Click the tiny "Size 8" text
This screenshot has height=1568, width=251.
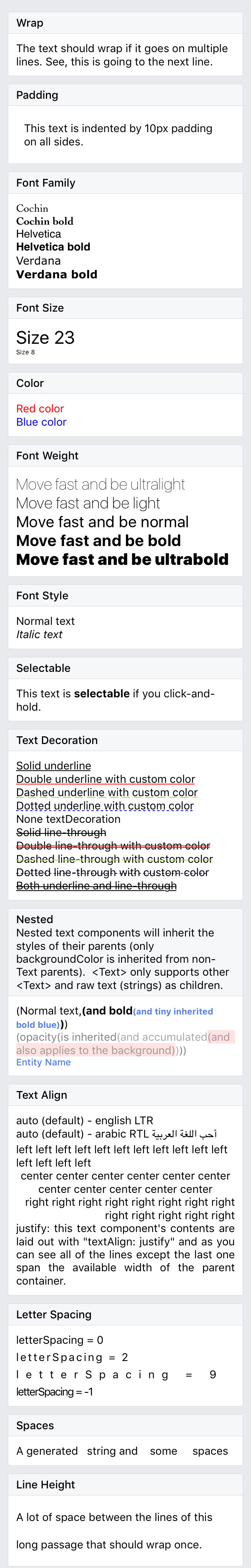(x=25, y=352)
